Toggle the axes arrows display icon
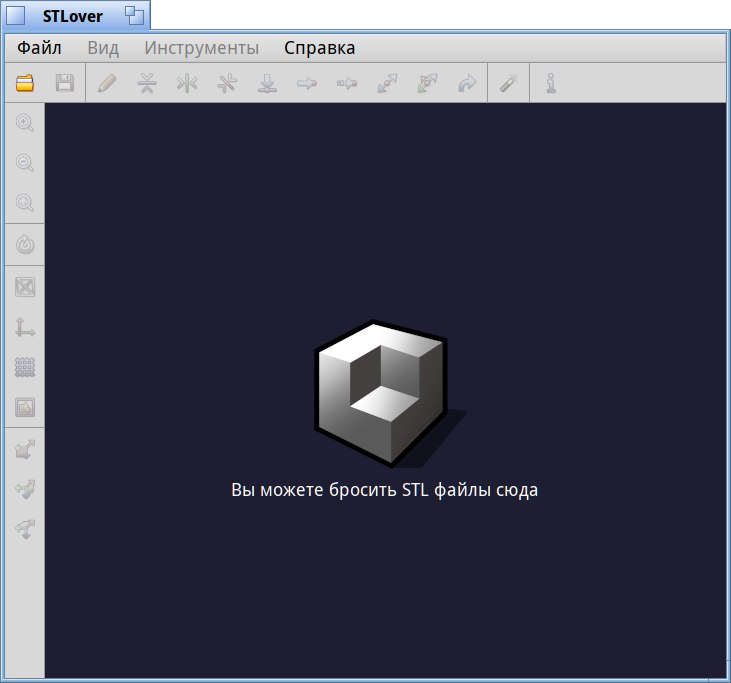The height and width of the screenshot is (683, 731). point(25,327)
